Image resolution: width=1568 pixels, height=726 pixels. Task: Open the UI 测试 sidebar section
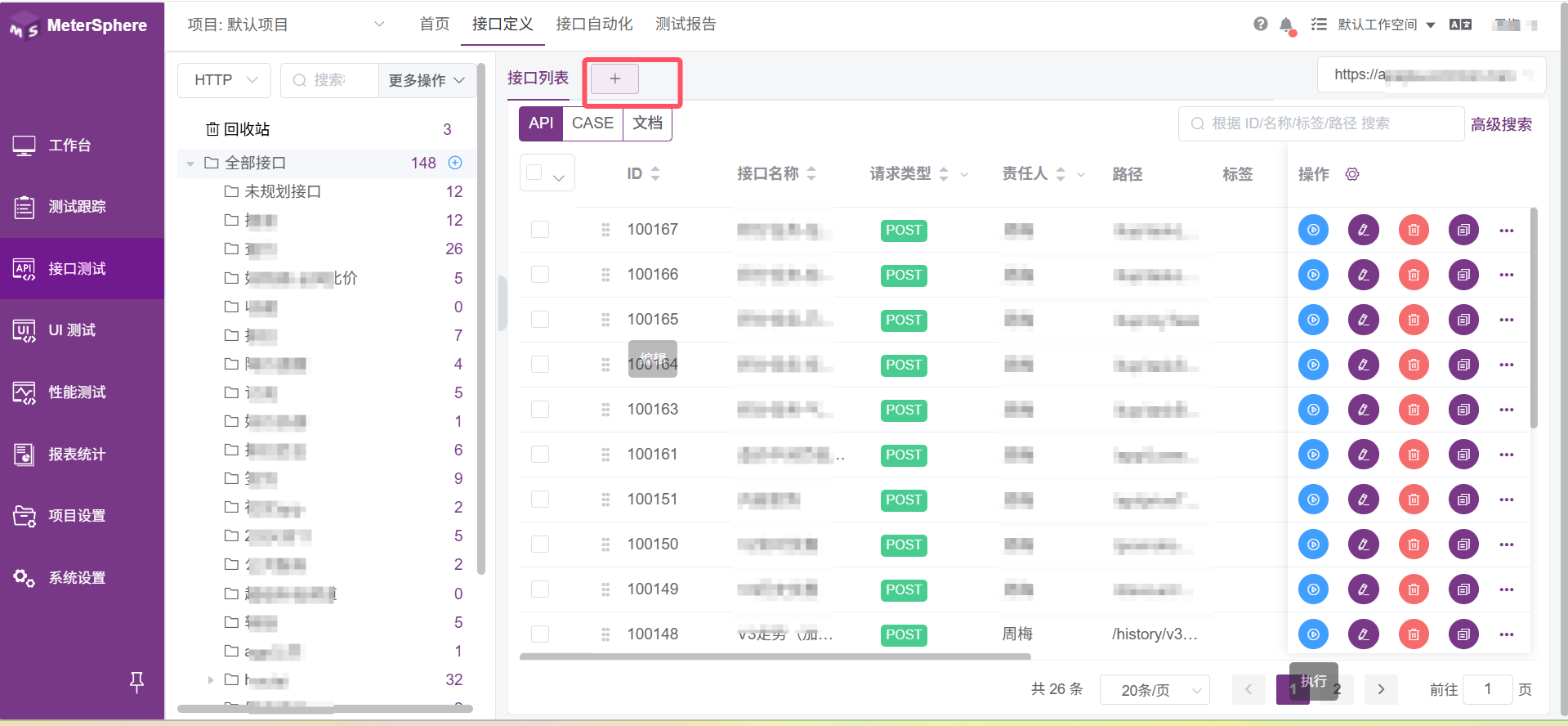(82, 330)
